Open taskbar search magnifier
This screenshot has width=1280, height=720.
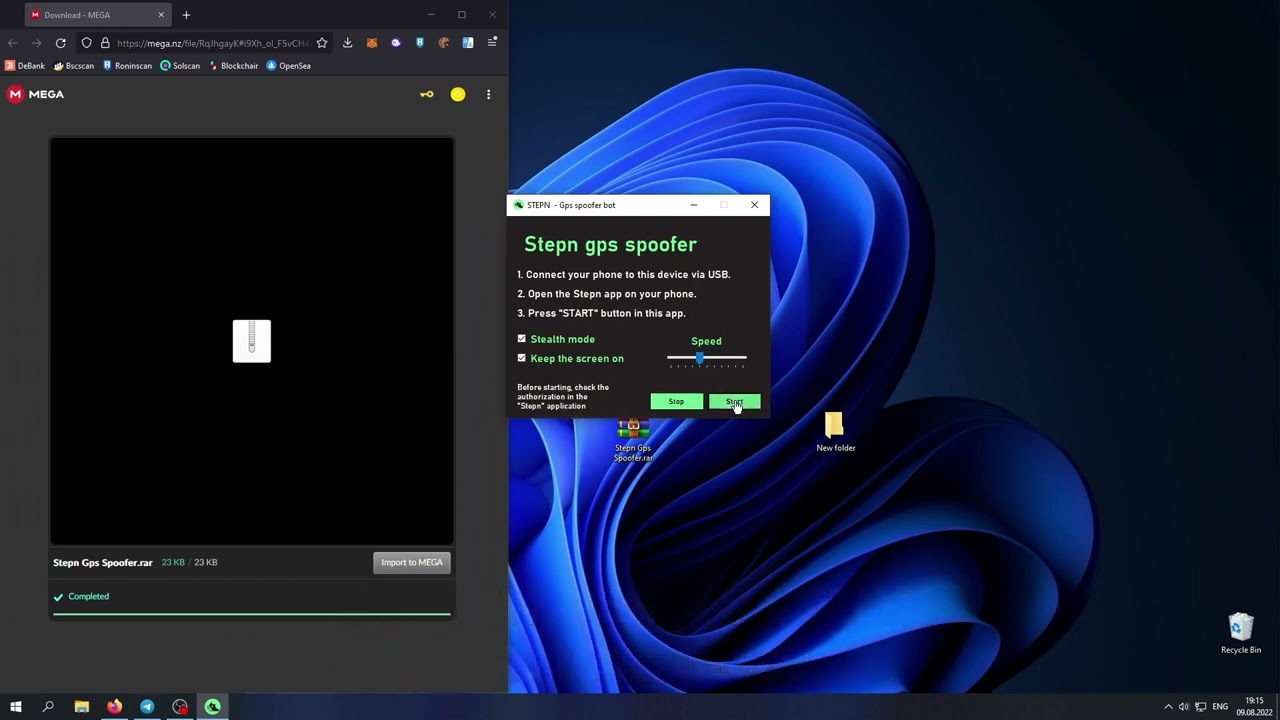pyautogui.click(x=48, y=707)
